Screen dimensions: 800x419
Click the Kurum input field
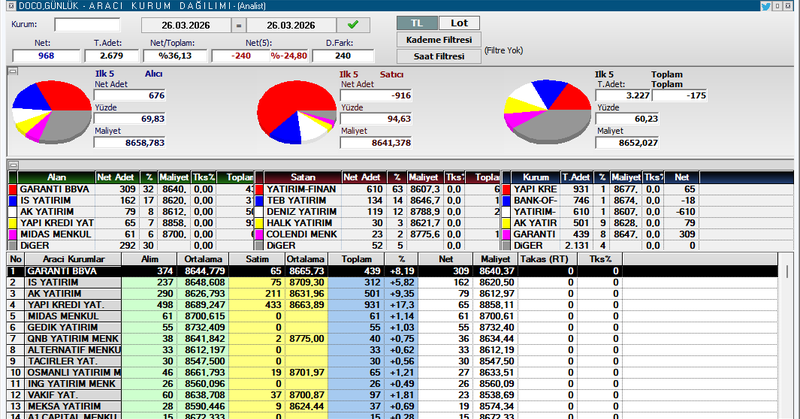click(87, 24)
